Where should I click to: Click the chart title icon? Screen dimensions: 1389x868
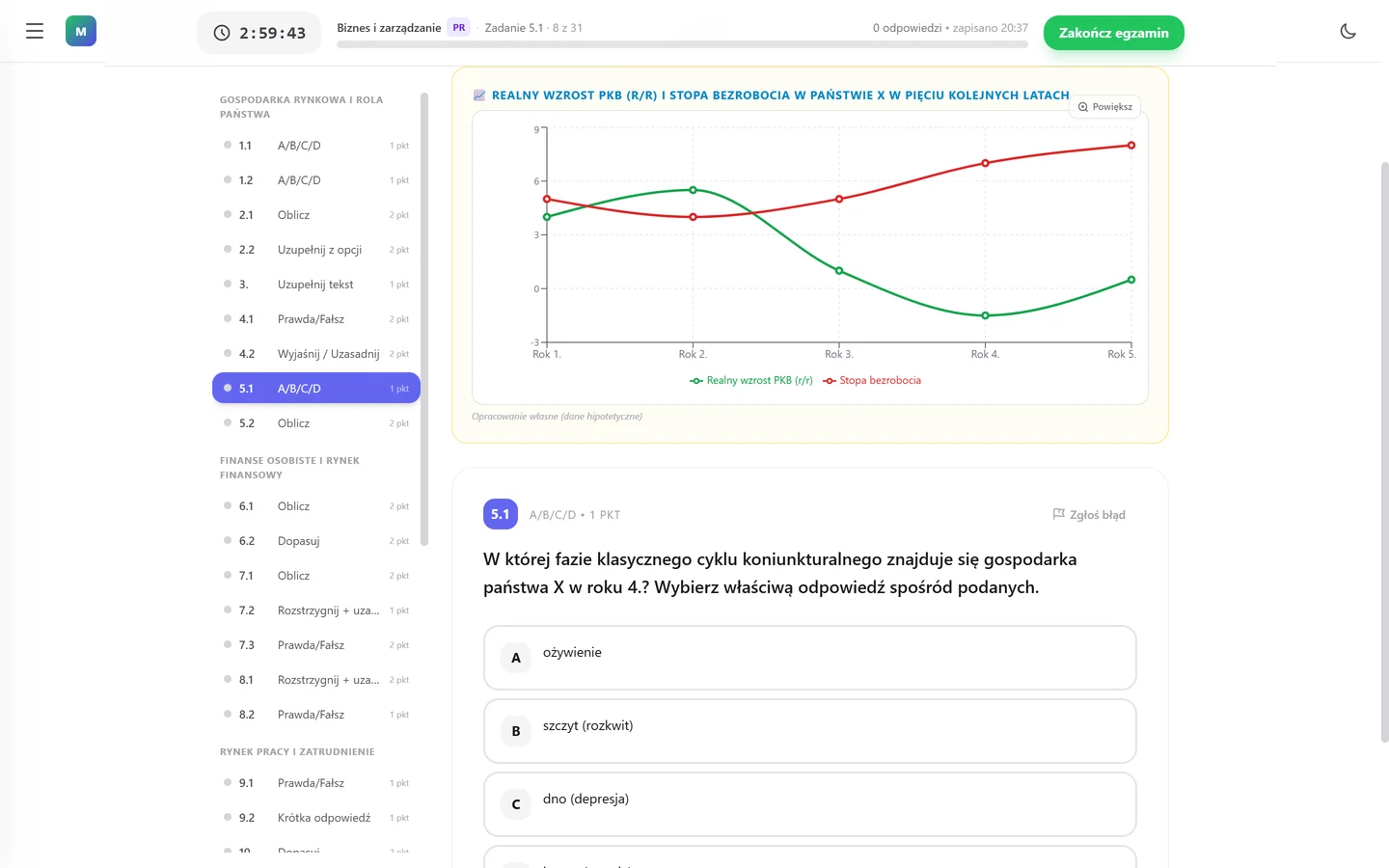click(479, 95)
